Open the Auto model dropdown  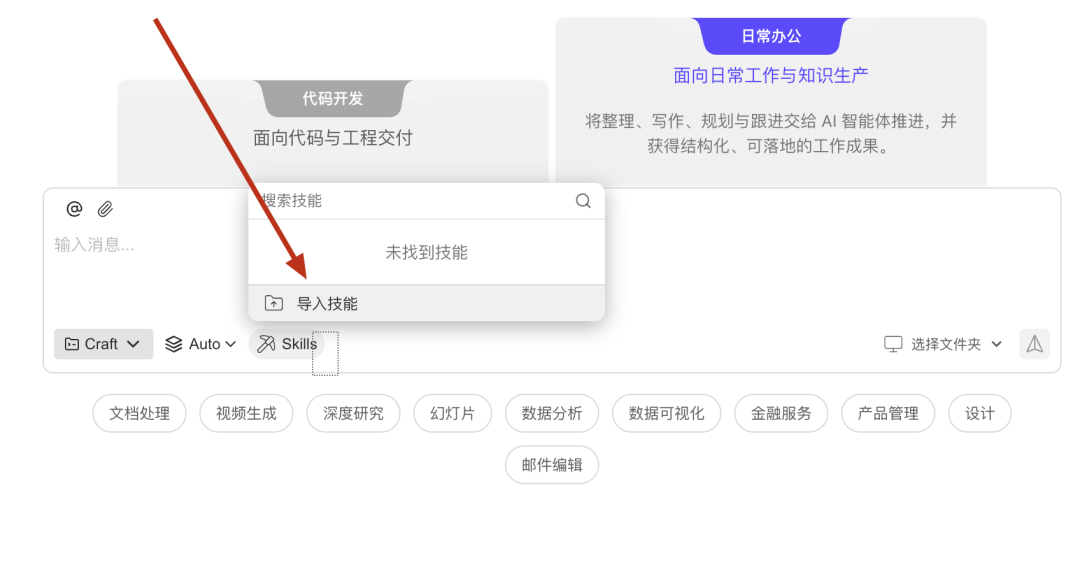point(201,344)
